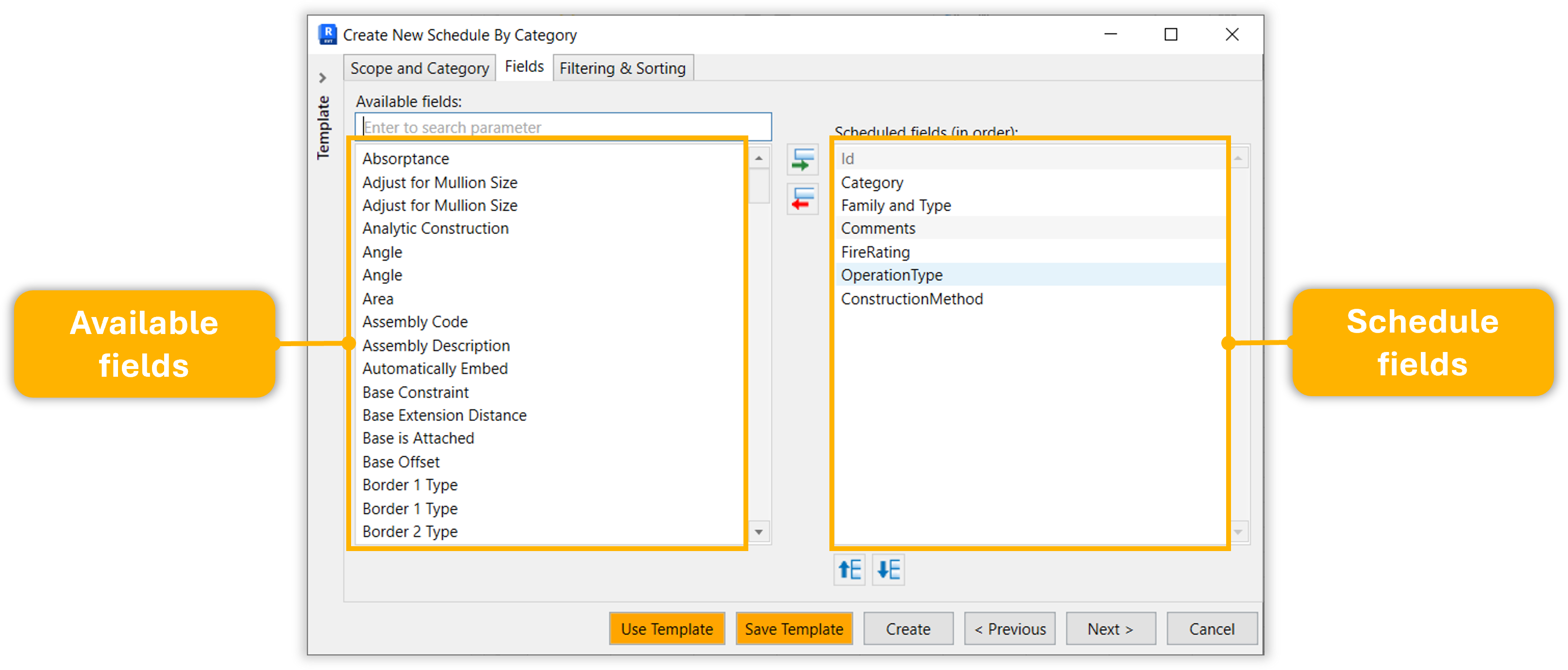Cancel the schedule dialog
Image resolution: width=1568 pixels, height=670 pixels.
(1211, 629)
